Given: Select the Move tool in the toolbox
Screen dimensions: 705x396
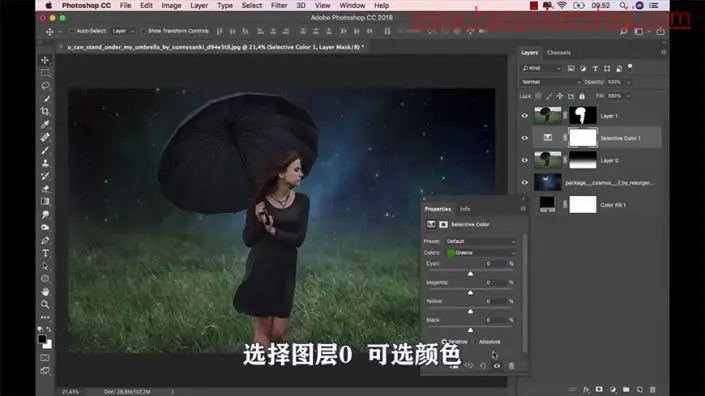Looking at the screenshot, I should coord(45,60).
